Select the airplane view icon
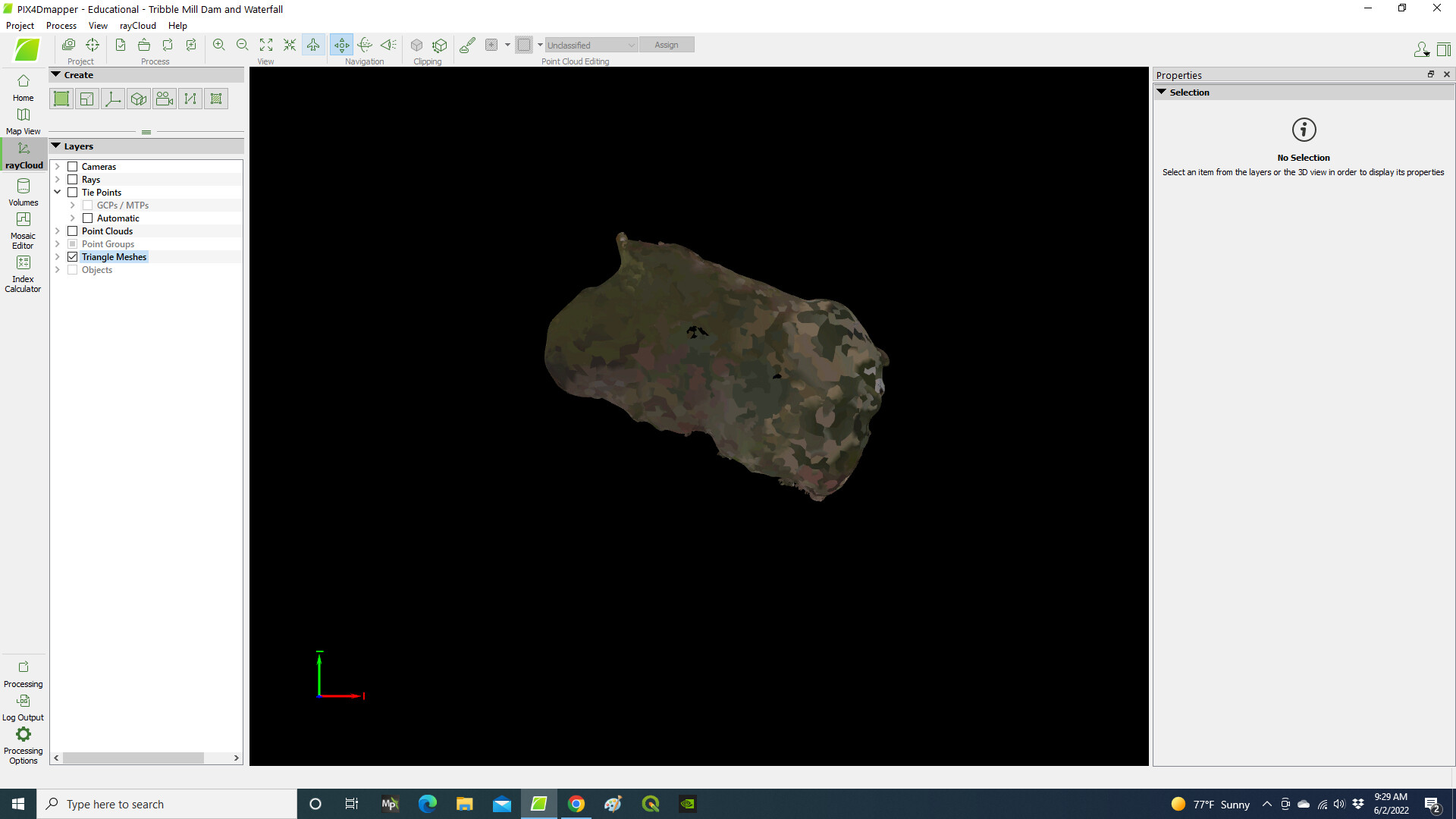The image size is (1456, 819). 313,45
